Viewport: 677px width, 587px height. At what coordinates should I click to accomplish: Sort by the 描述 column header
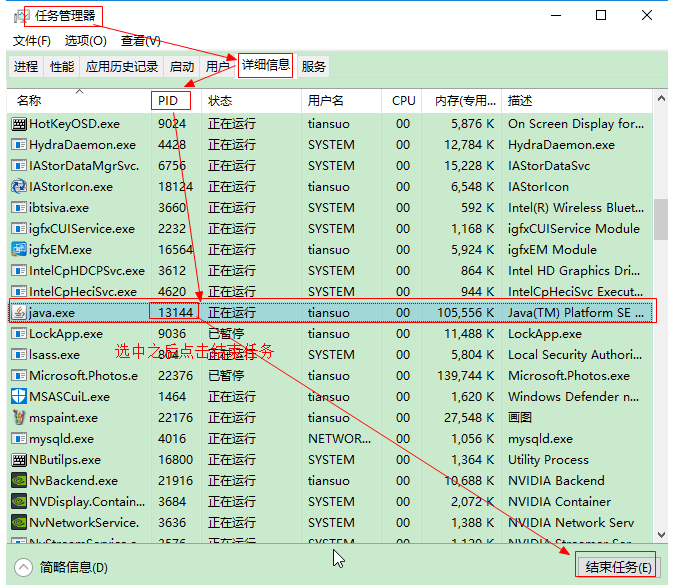[577, 101]
